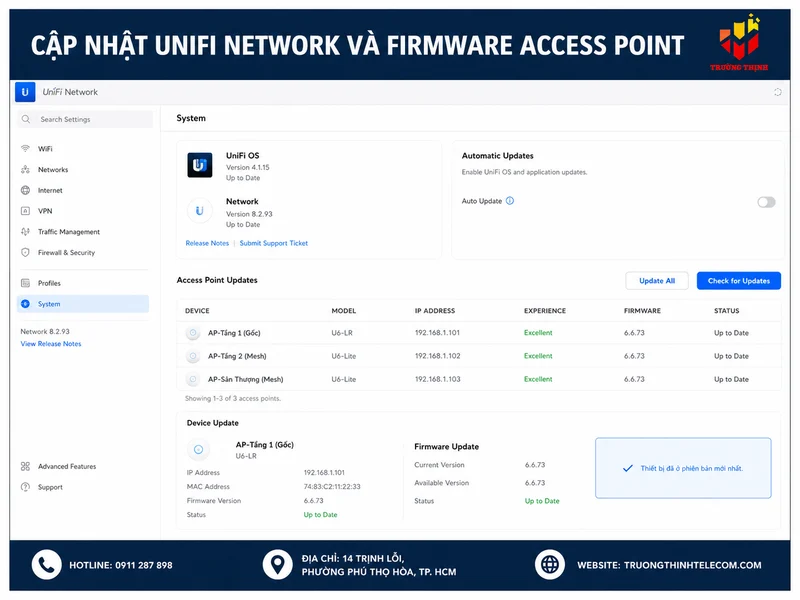Click the VPN sidebar icon
This screenshot has width=800, height=600.
[25, 211]
